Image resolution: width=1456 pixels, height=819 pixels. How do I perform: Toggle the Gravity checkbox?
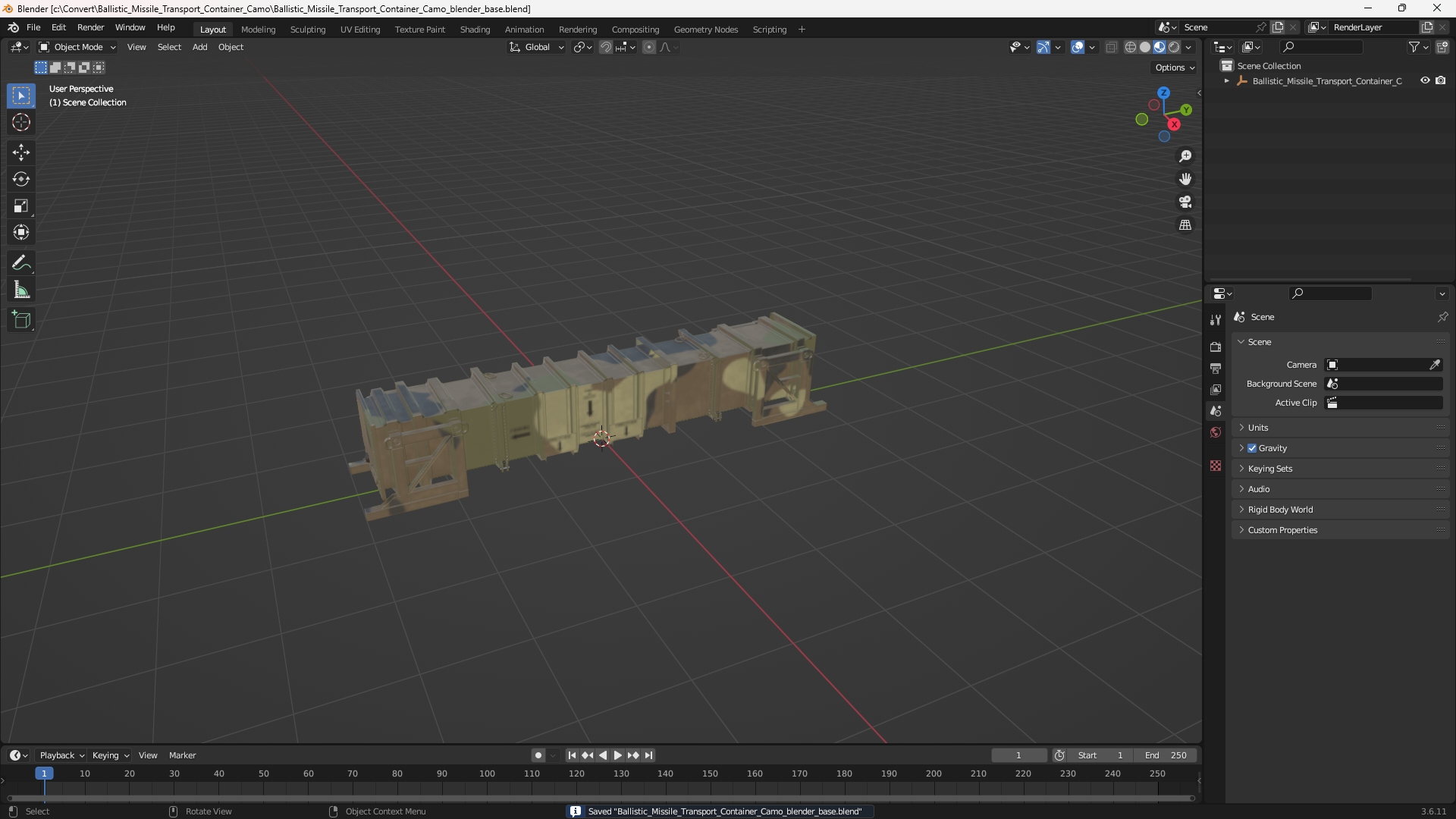1252,448
